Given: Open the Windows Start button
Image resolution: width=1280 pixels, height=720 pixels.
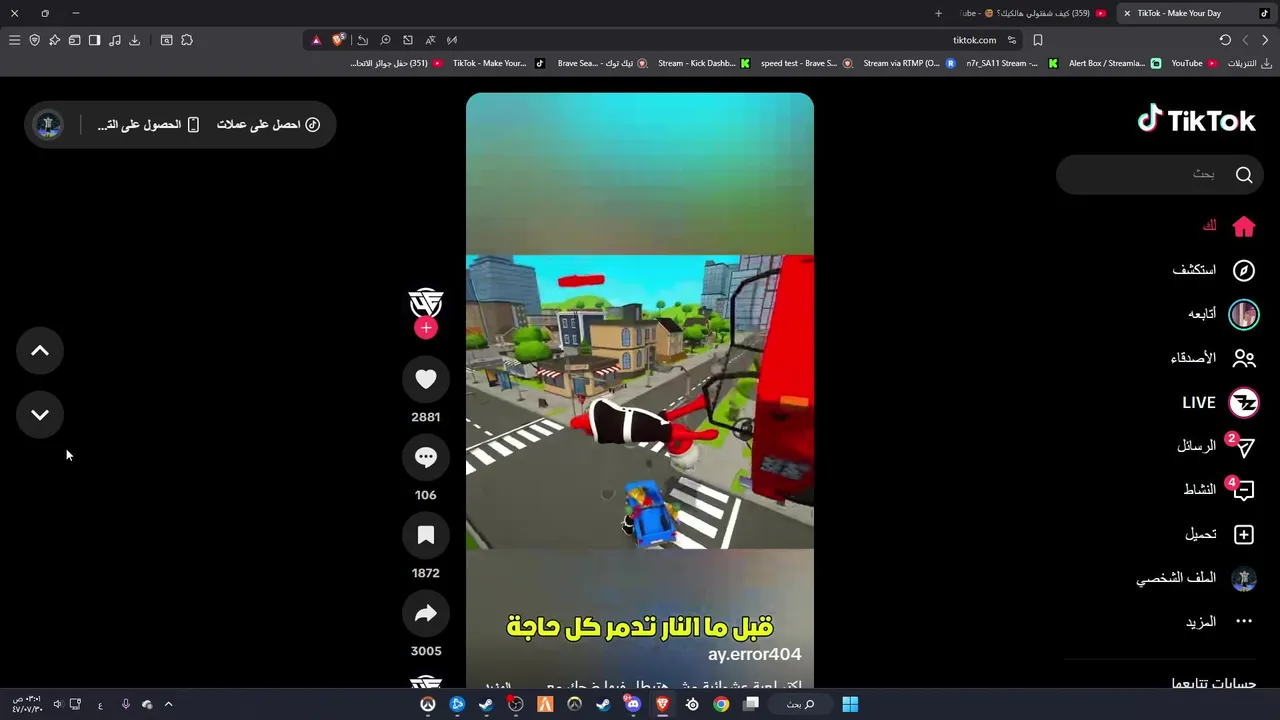Looking at the screenshot, I should click(850, 704).
